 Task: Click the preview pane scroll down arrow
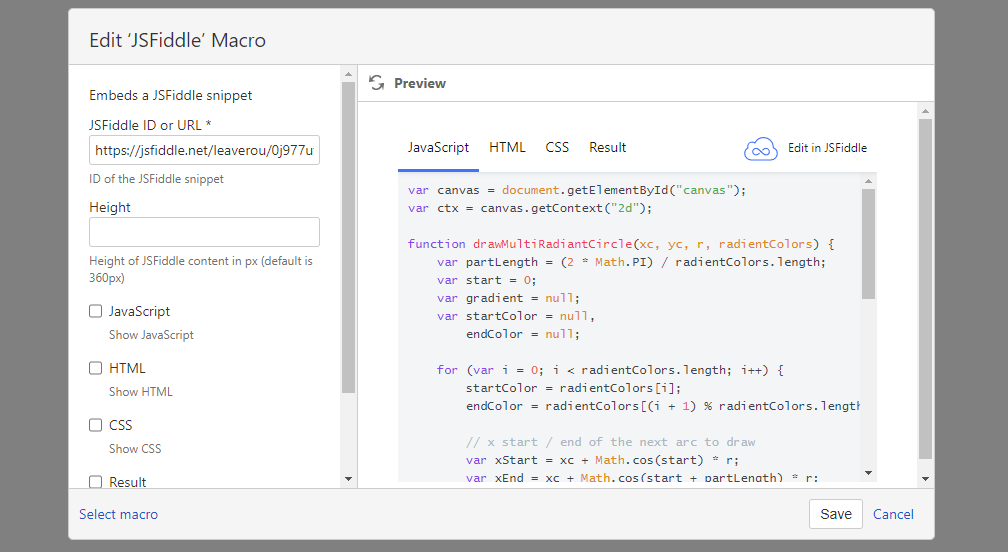click(926, 479)
